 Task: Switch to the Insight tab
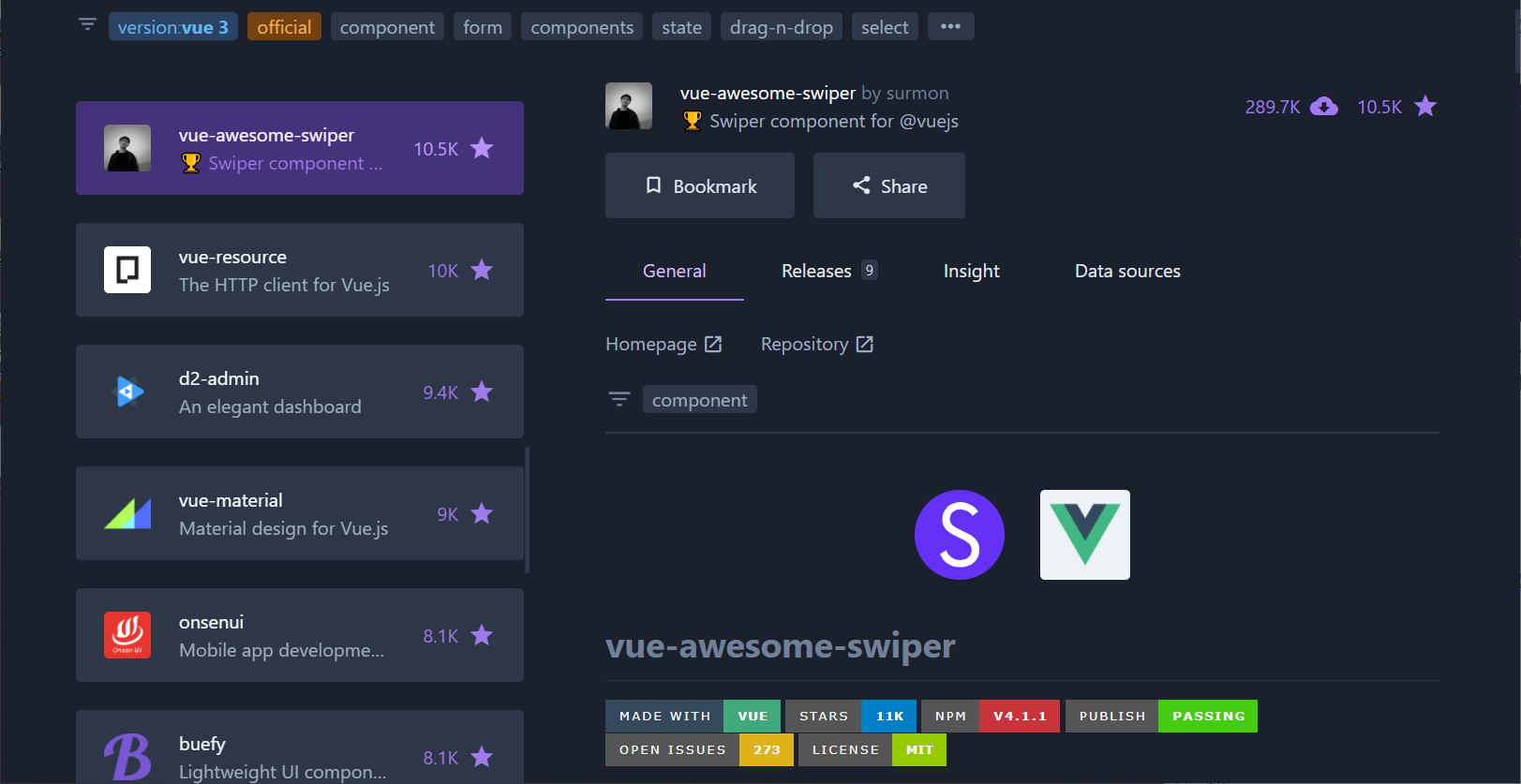tap(972, 271)
